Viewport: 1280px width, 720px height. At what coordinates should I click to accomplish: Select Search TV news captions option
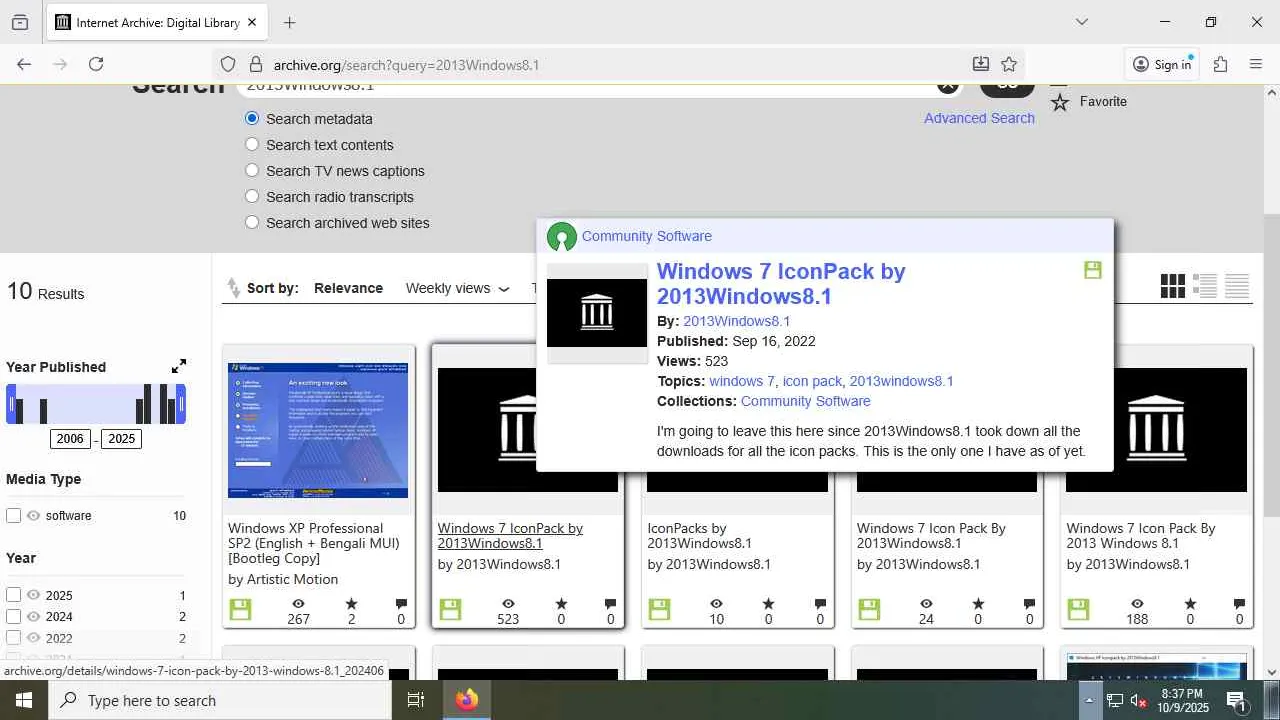point(252,170)
